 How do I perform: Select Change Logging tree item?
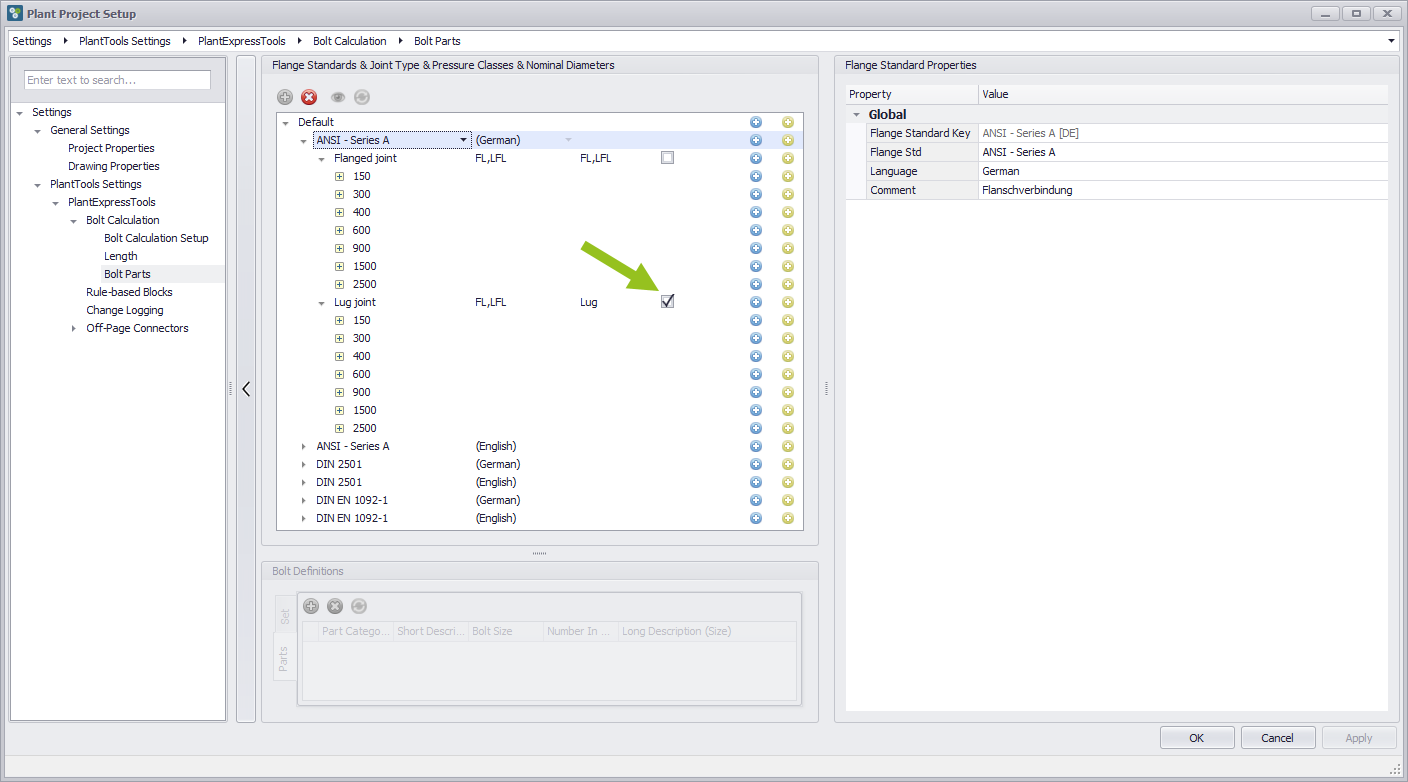pyautogui.click(x=125, y=310)
